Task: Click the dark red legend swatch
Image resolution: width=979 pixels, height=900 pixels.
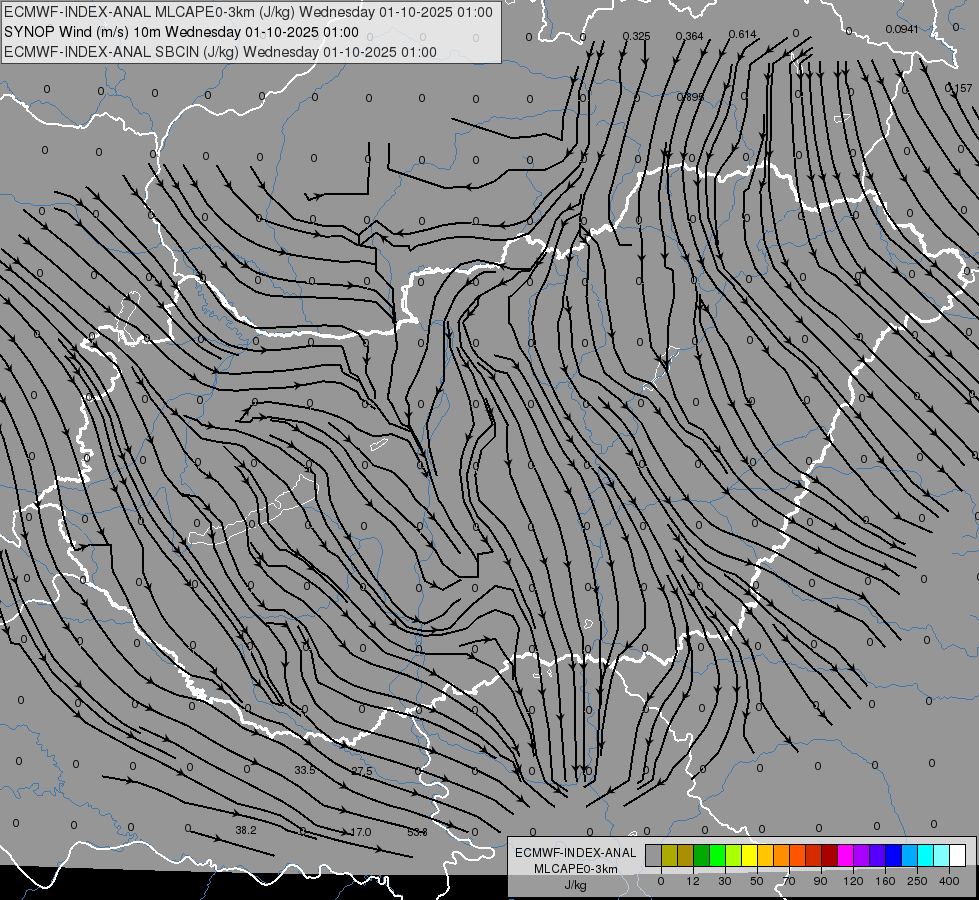Action: coord(829,855)
